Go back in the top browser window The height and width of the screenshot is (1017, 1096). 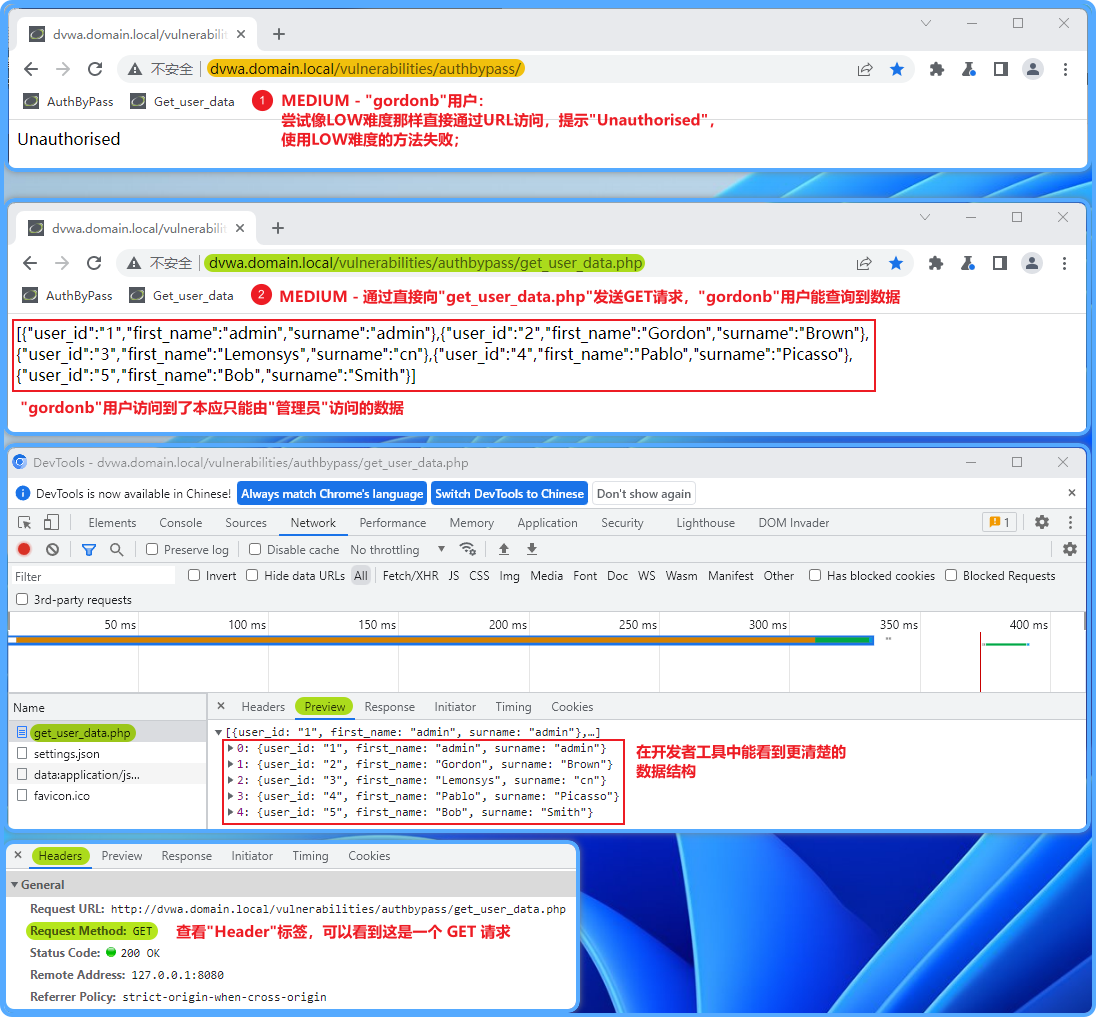pos(31,69)
